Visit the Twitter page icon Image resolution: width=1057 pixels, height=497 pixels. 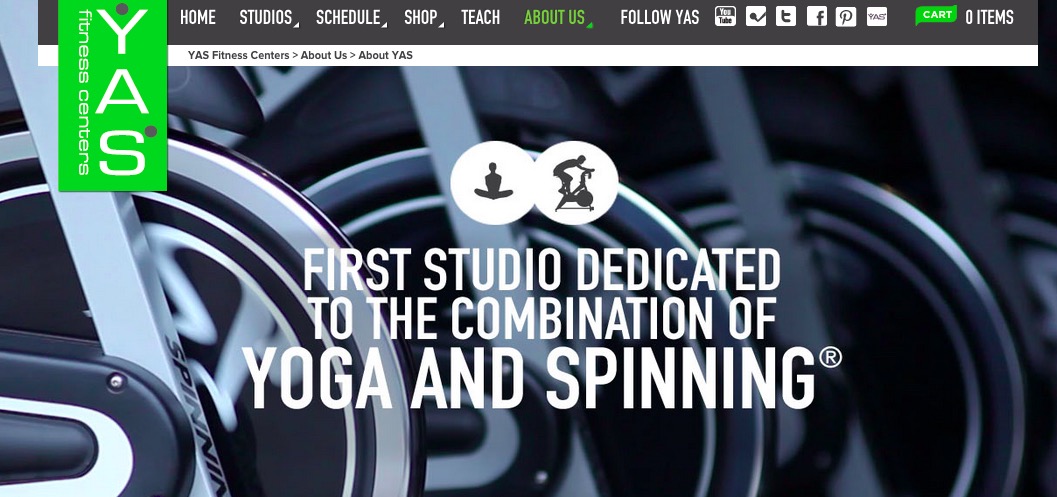pyautogui.click(x=786, y=16)
